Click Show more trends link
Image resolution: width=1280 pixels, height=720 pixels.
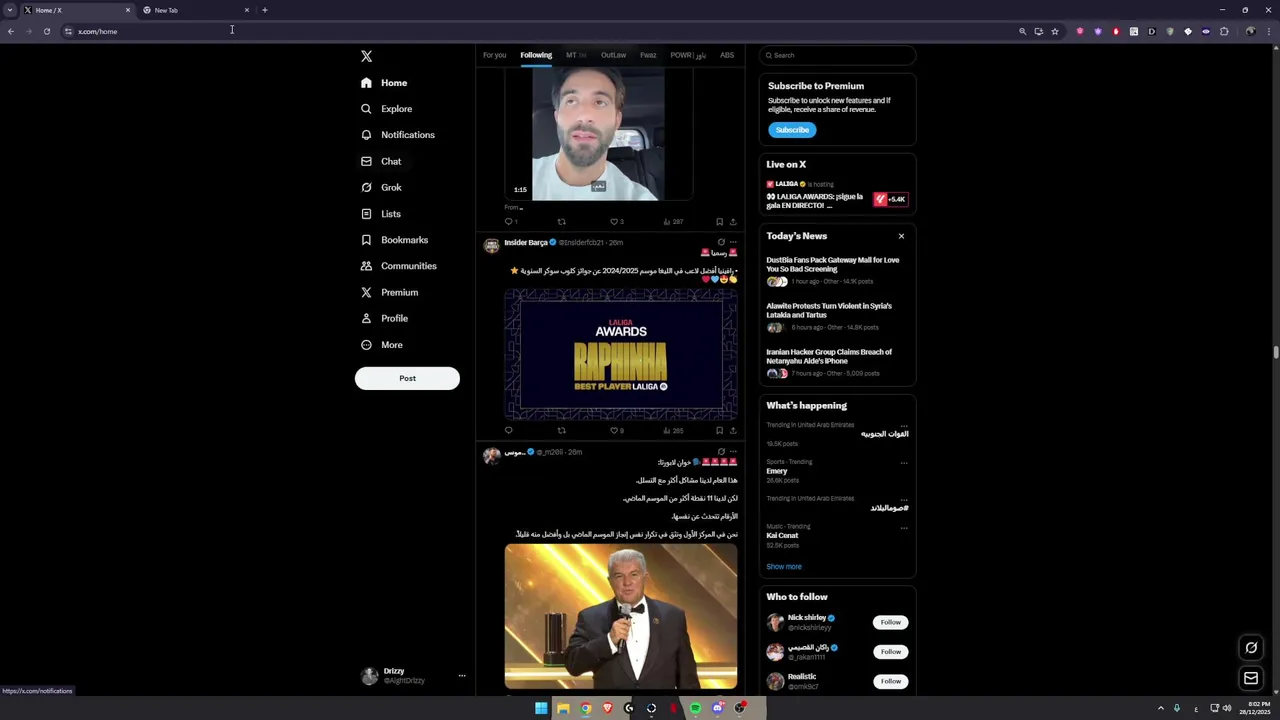click(x=784, y=567)
